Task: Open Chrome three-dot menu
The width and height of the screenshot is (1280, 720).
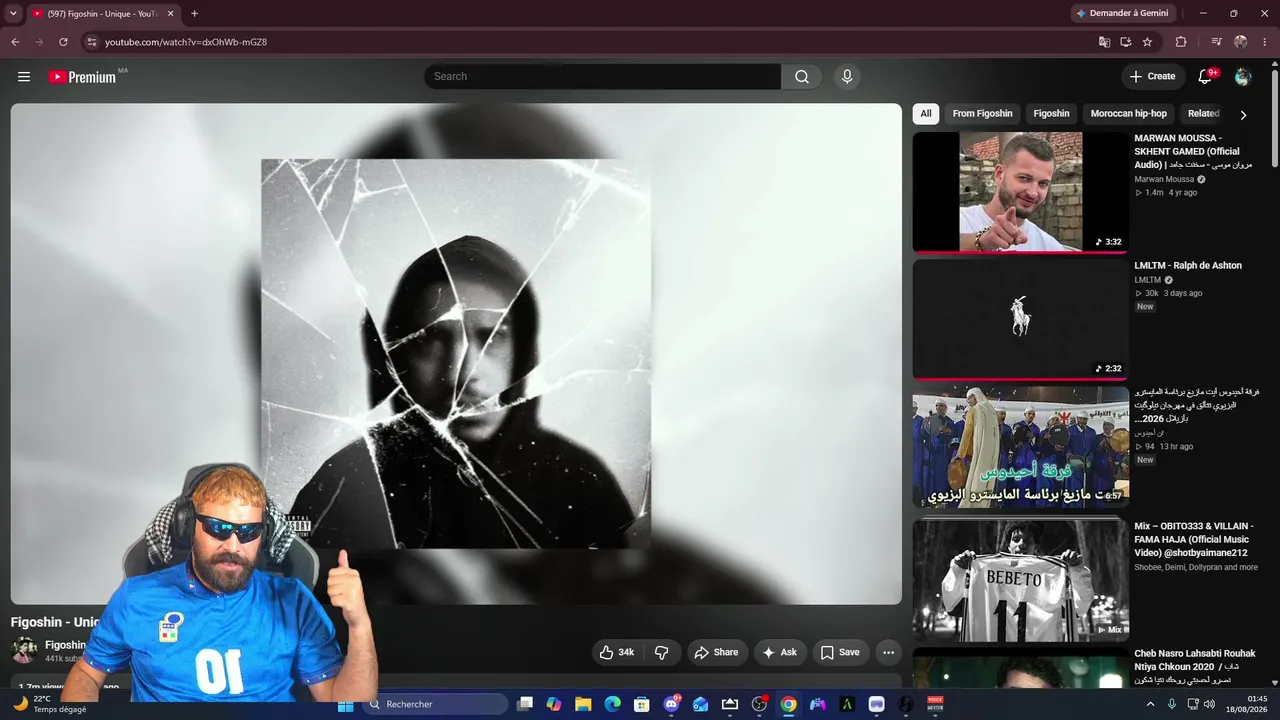Action: coord(1264,42)
